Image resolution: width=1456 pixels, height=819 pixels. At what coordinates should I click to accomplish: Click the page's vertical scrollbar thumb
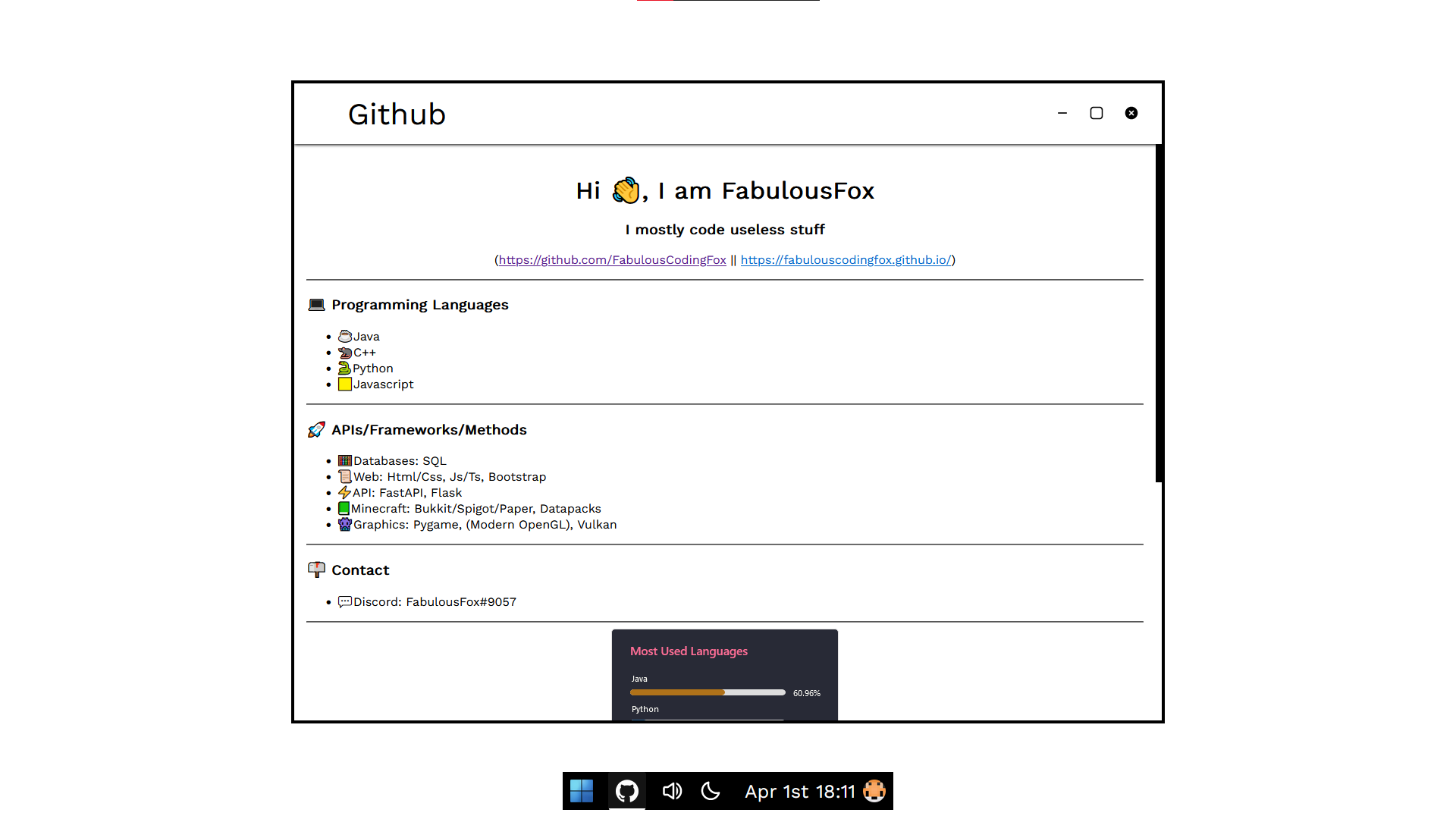(x=1159, y=312)
